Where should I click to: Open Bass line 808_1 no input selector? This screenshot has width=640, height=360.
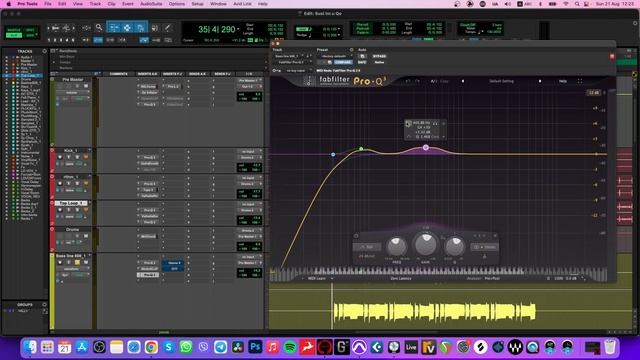pos(249,257)
